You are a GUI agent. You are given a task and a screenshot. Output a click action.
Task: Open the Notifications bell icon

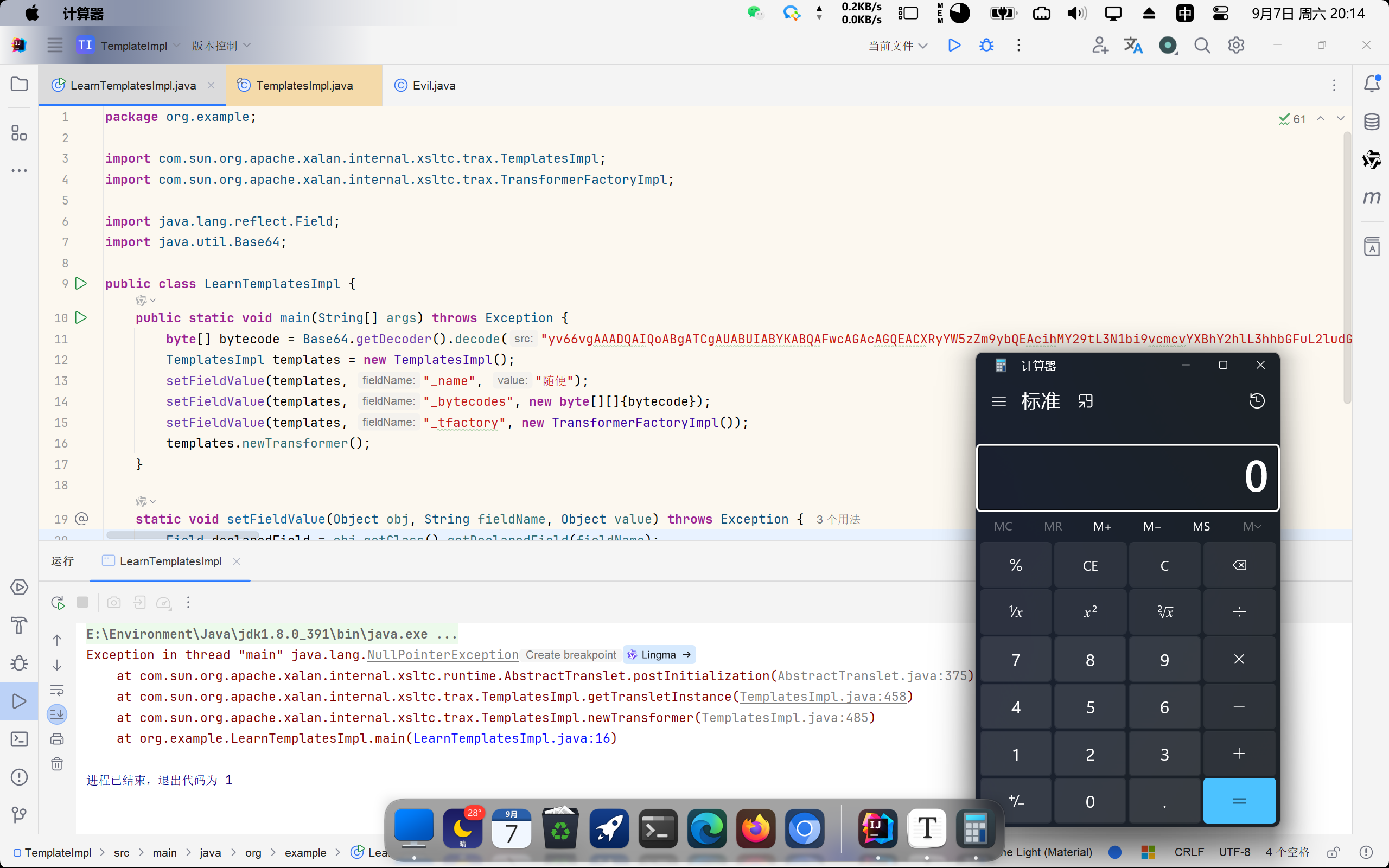pyautogui.click(x=1372, y=84)
